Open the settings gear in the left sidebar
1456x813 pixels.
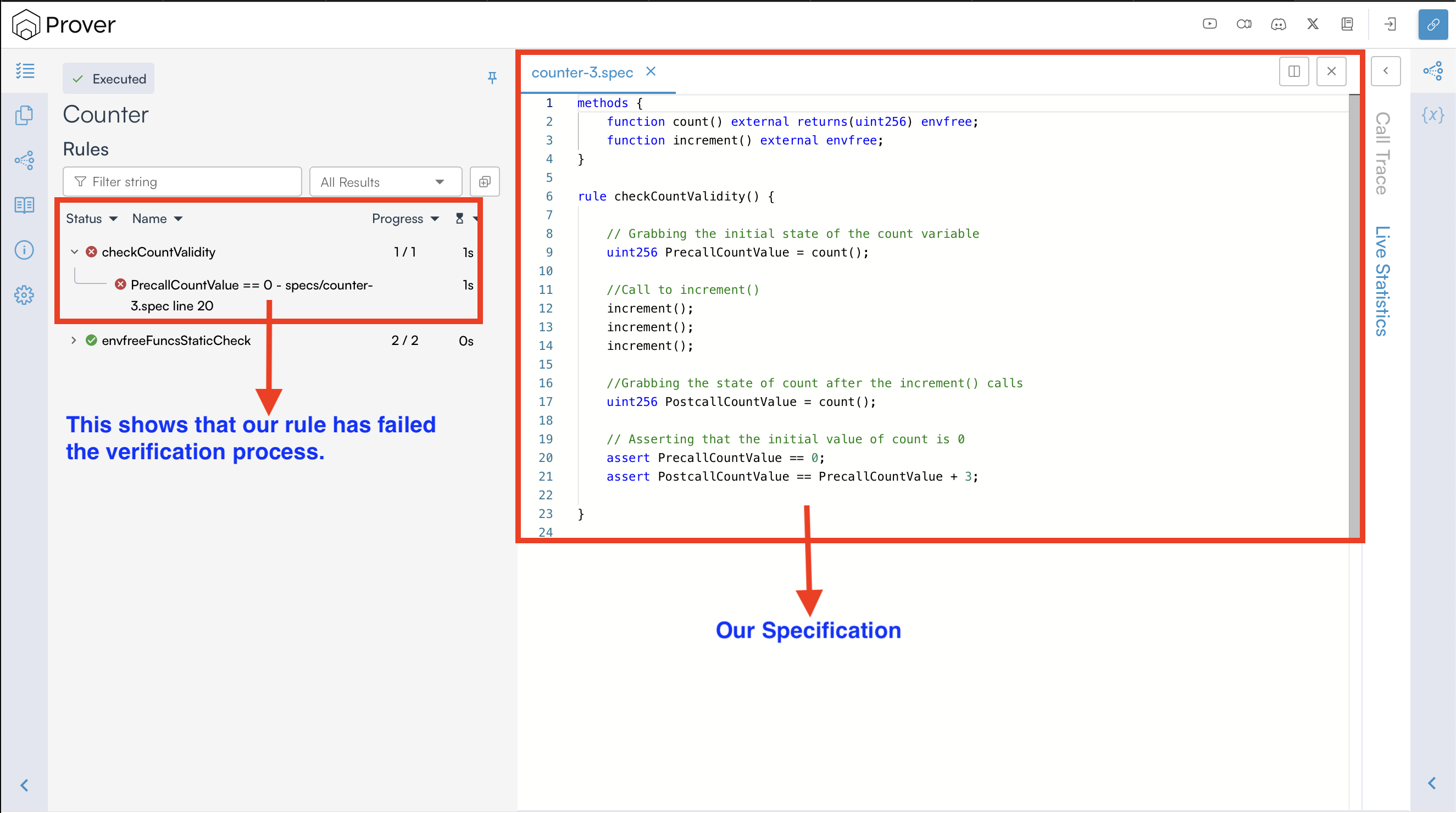click(24, 295)
